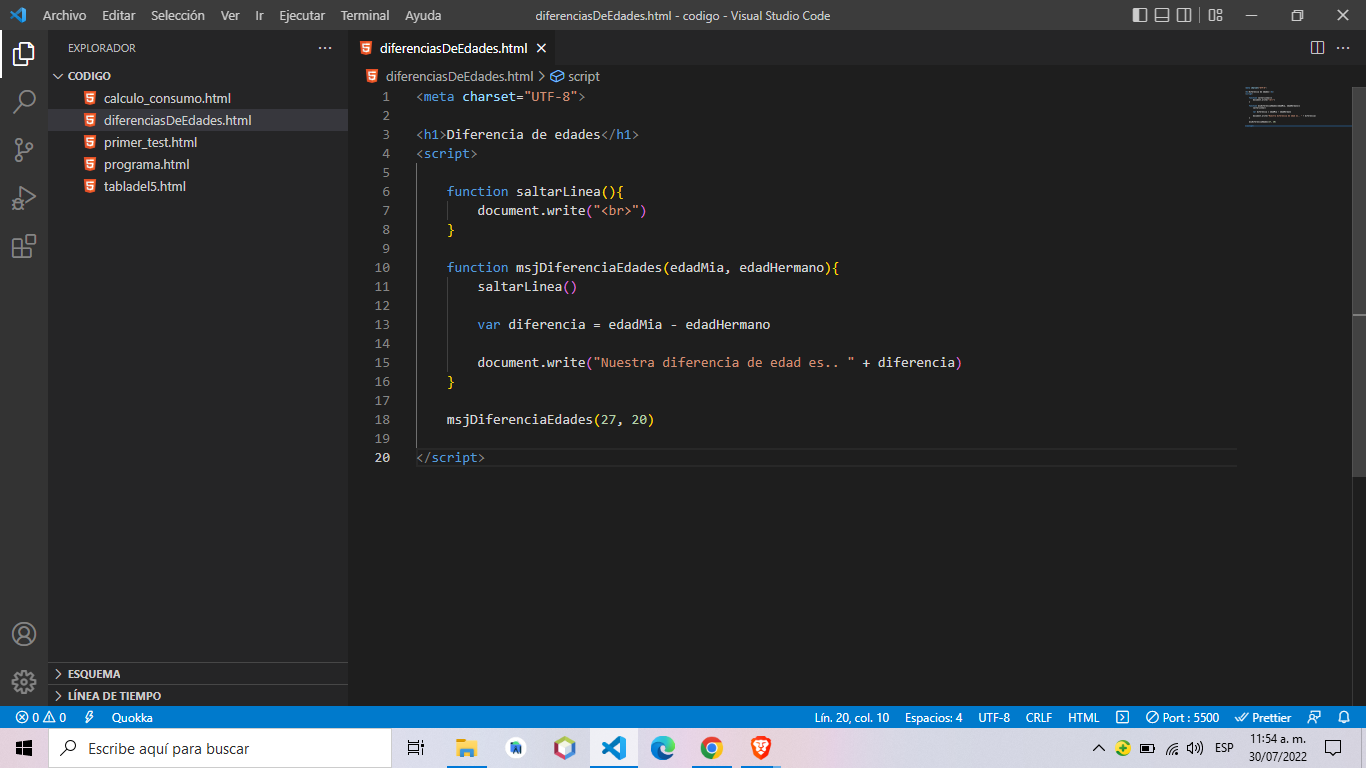The image size is (1366, 768).
Task: Open calculo_consumo.html in Explorer
Action: 198,98
